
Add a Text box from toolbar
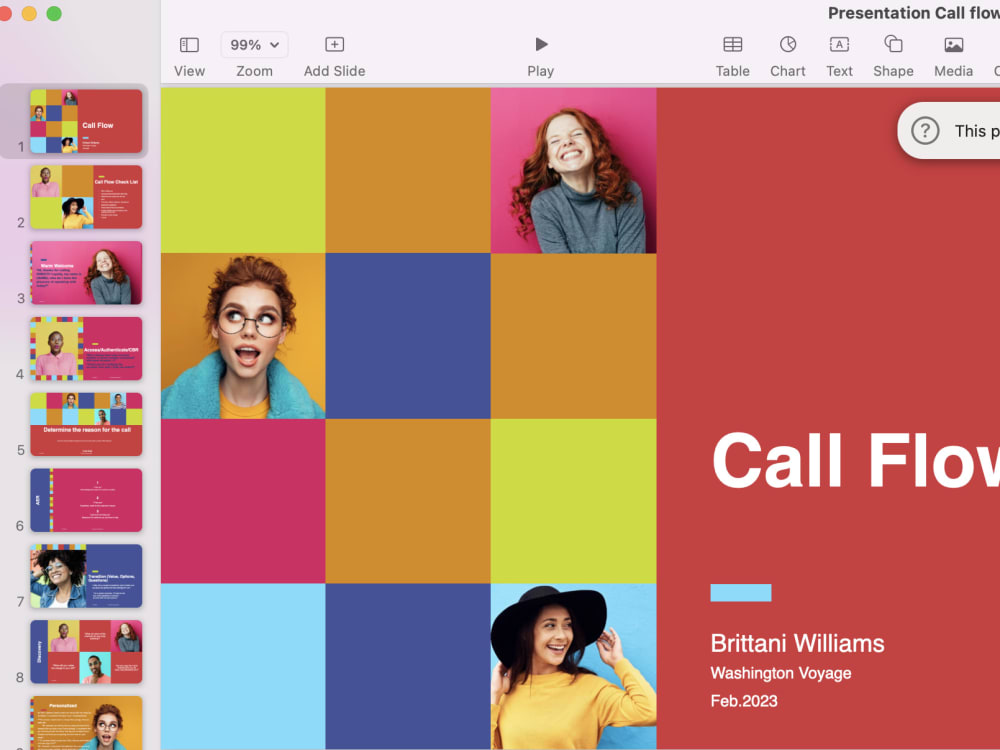(x=839, y=44)
